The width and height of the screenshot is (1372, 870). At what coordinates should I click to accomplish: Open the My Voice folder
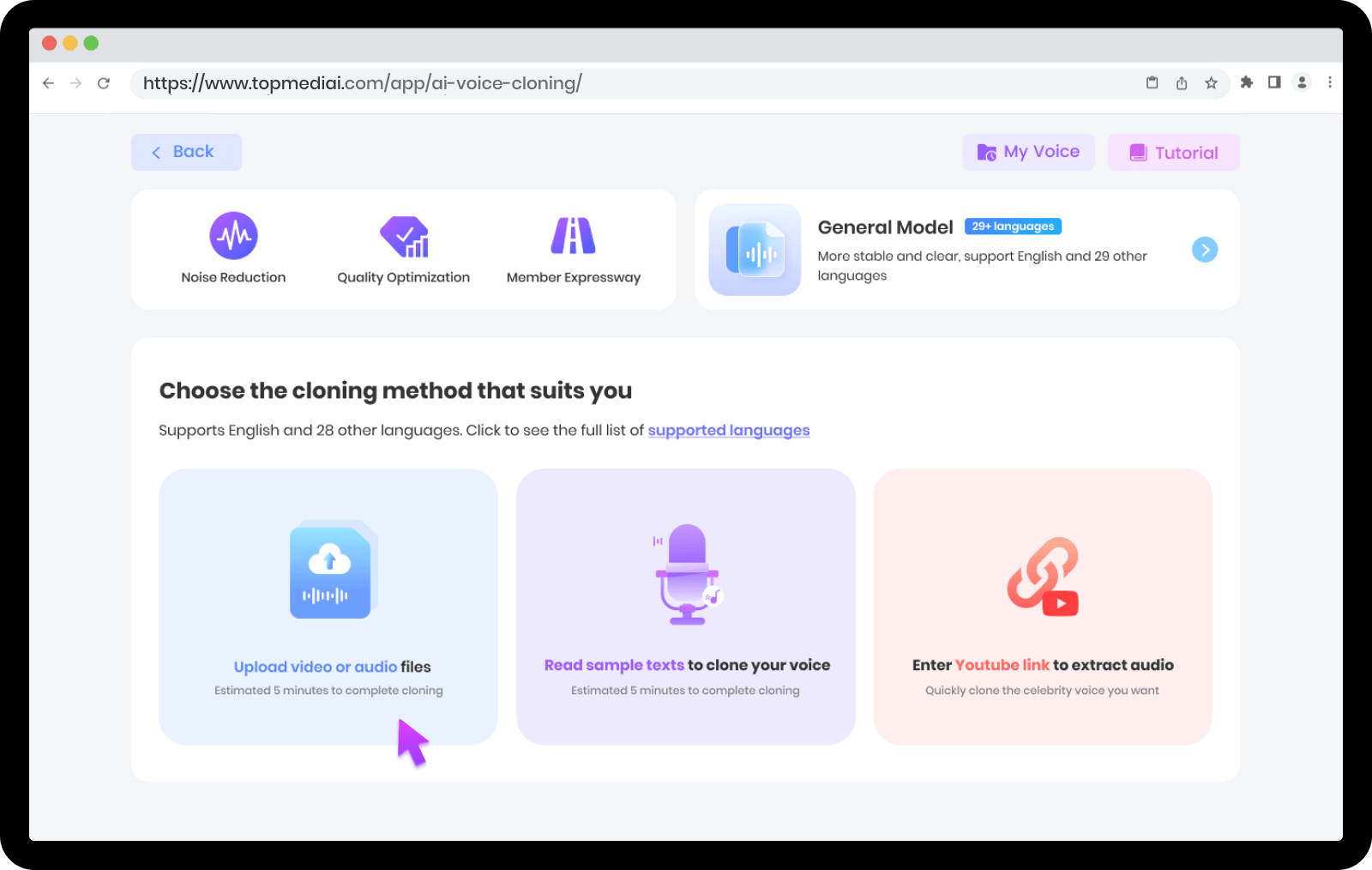click(1028, 152)
